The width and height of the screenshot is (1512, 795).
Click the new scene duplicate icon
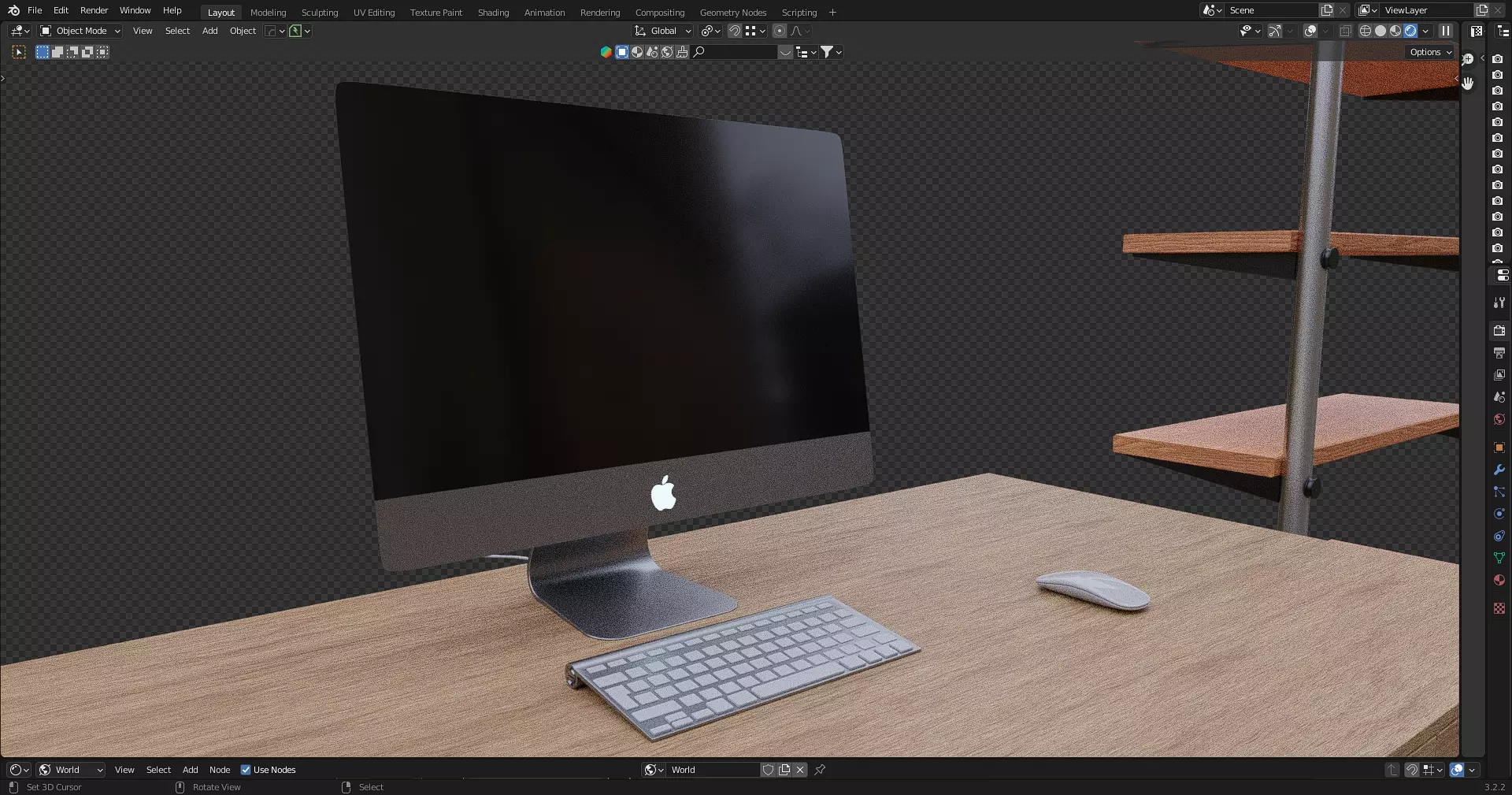pos(1327,10)
